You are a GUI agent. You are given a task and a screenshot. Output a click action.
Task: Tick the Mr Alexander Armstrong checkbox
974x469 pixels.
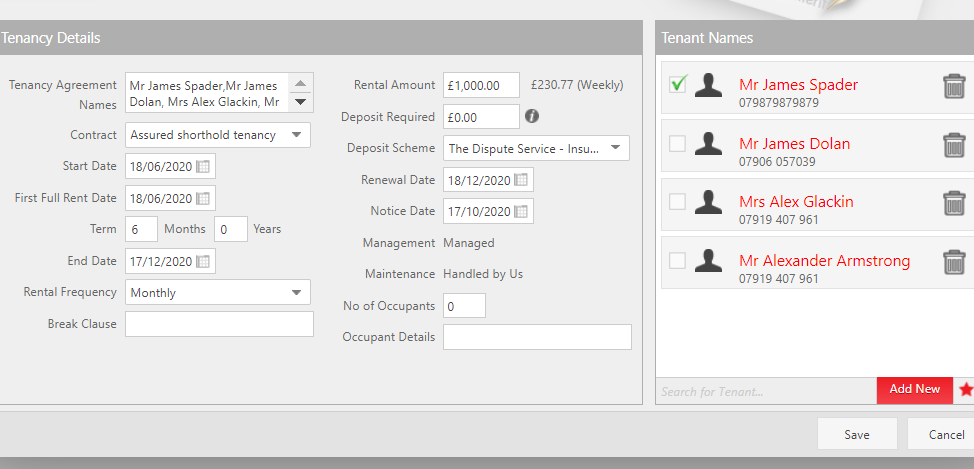pyautogui.click(x=678, y=260)
